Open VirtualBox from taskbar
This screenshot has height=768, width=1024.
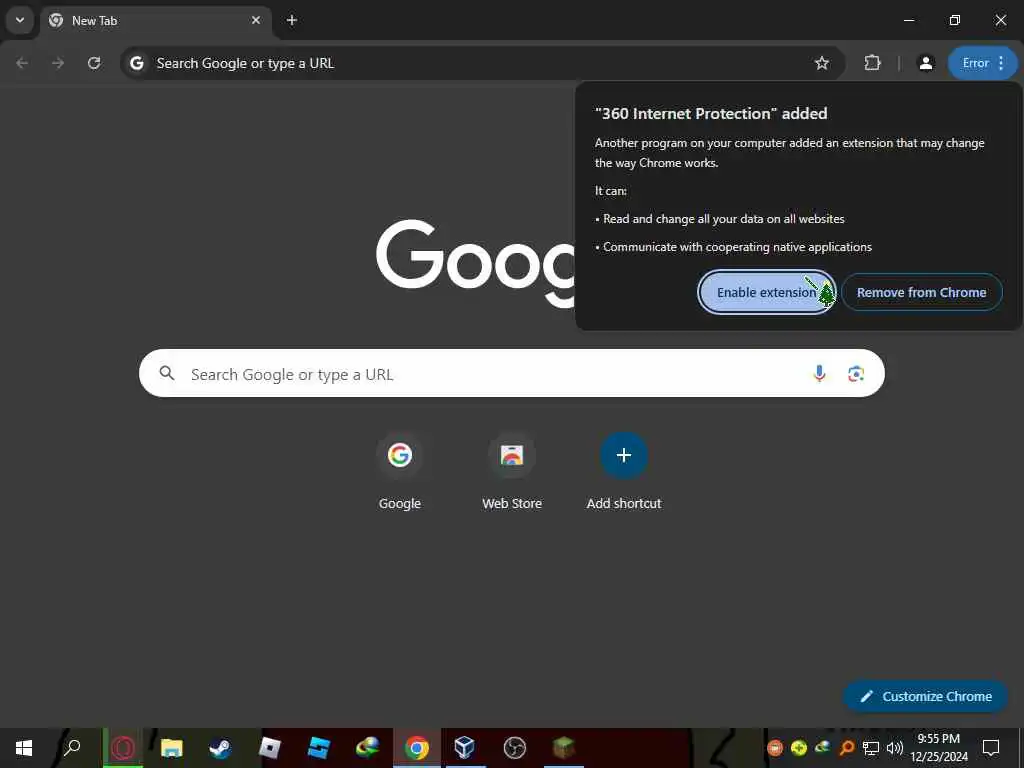(465, 748)
